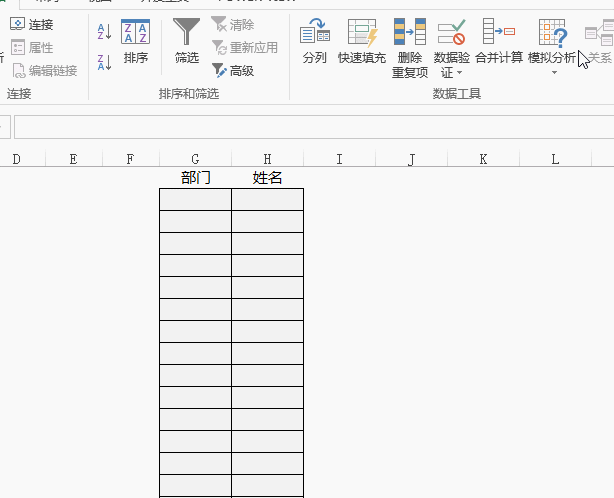Run 快速填充 (Flash Fill)
Viewport: 614px width, 498px height.
pyautogui.click(x=361, y=42)
